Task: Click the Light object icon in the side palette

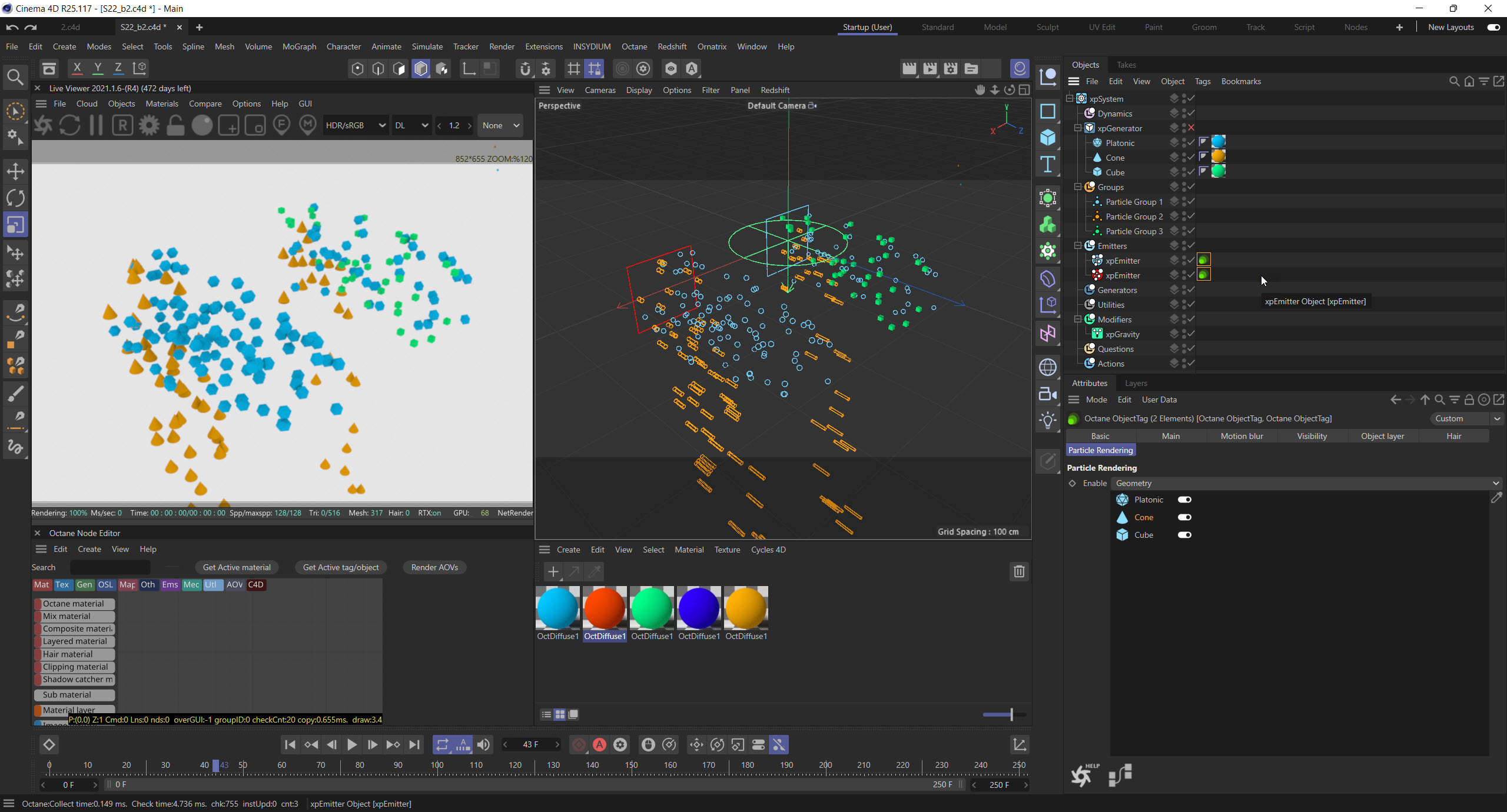Action: pos(1048,420)
